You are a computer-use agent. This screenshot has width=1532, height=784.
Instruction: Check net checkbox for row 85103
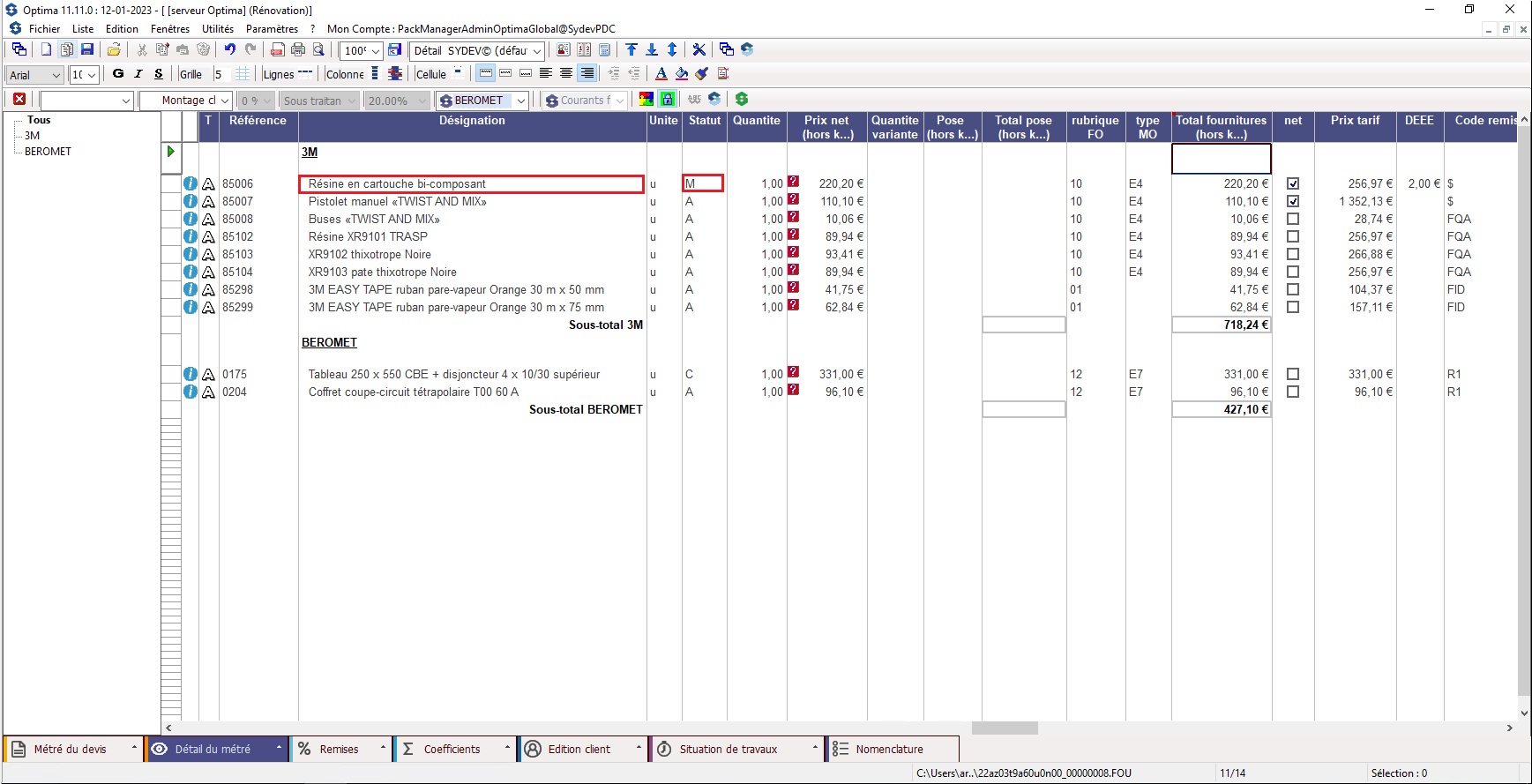(x=1293, y=254)
